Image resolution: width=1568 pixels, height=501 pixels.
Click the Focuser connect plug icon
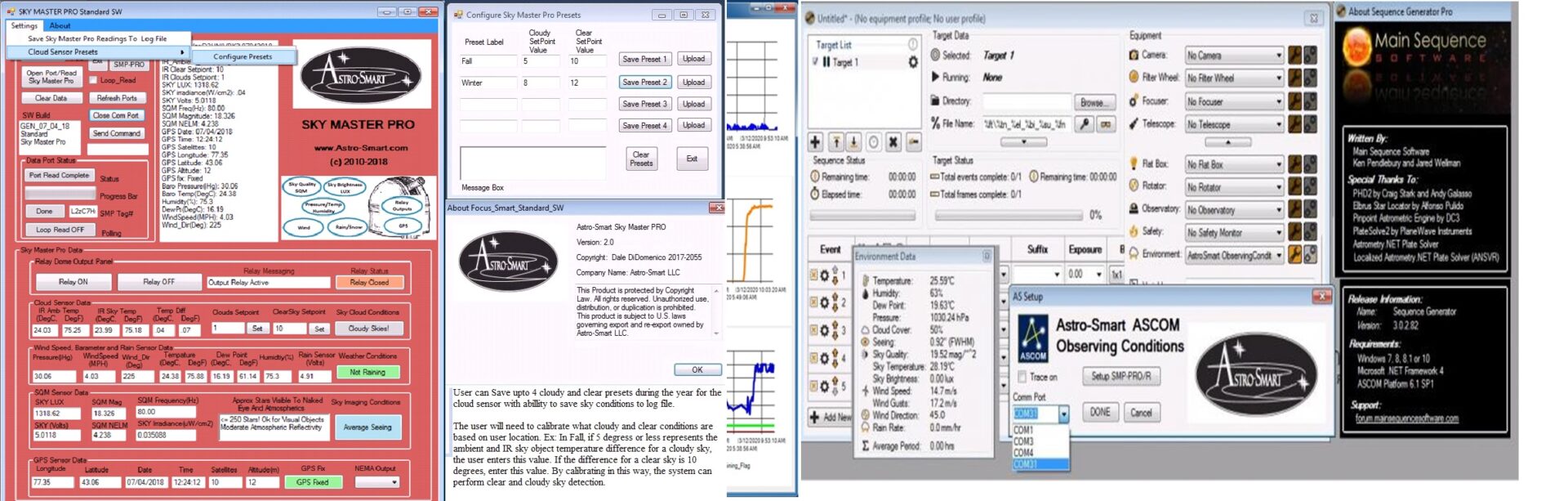(x=1310, y=101)
